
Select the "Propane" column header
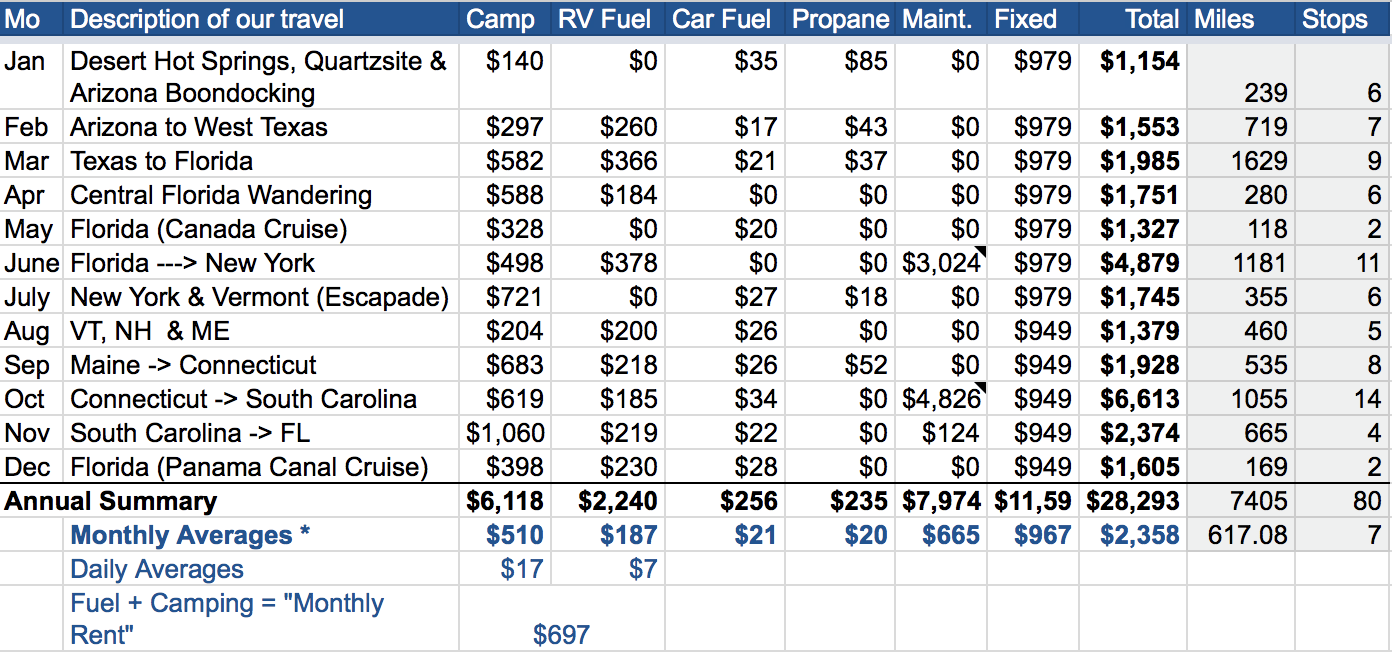click(840, 19)
